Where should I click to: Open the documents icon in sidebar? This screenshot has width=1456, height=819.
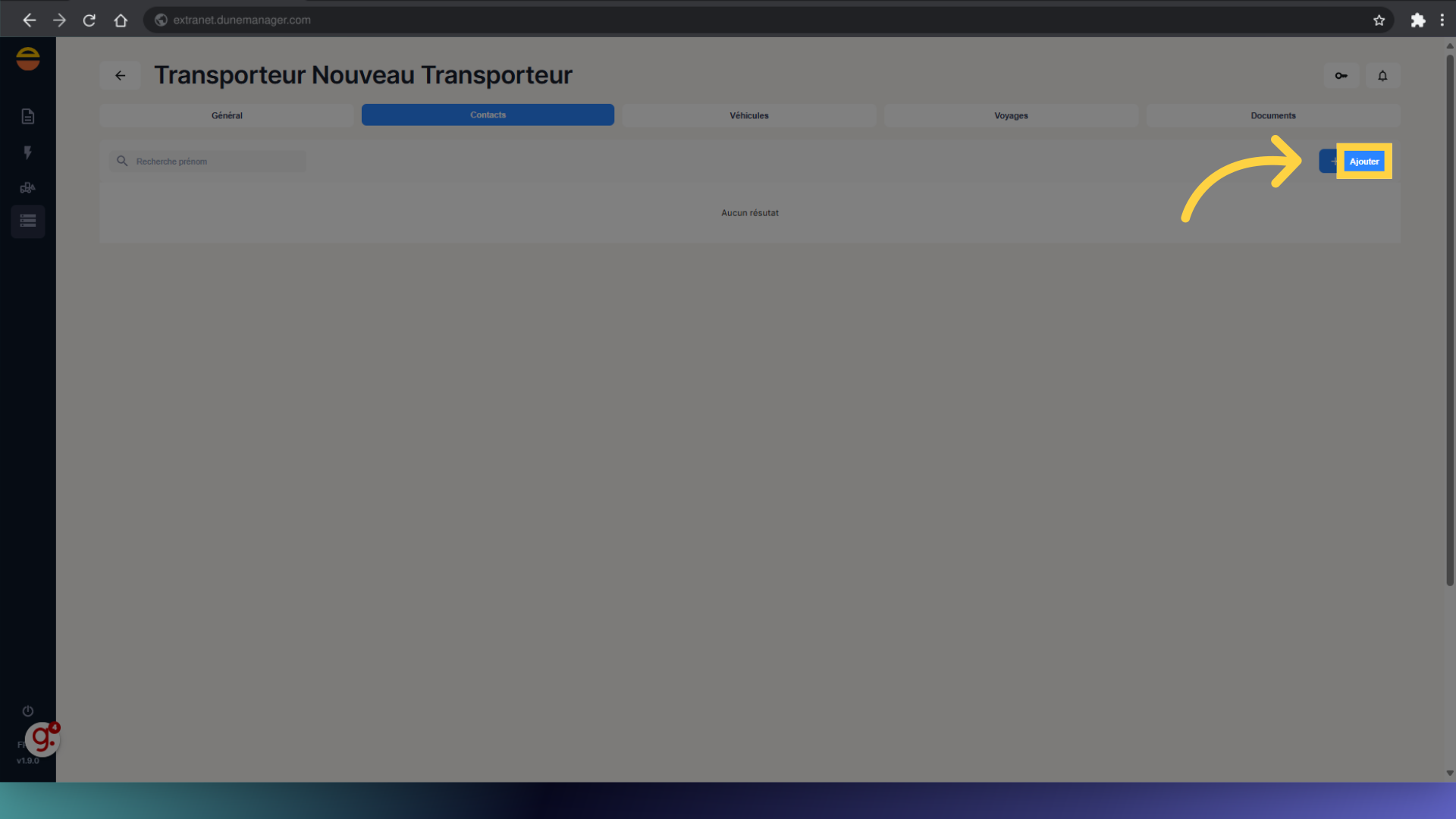click(x=28, y=116)
